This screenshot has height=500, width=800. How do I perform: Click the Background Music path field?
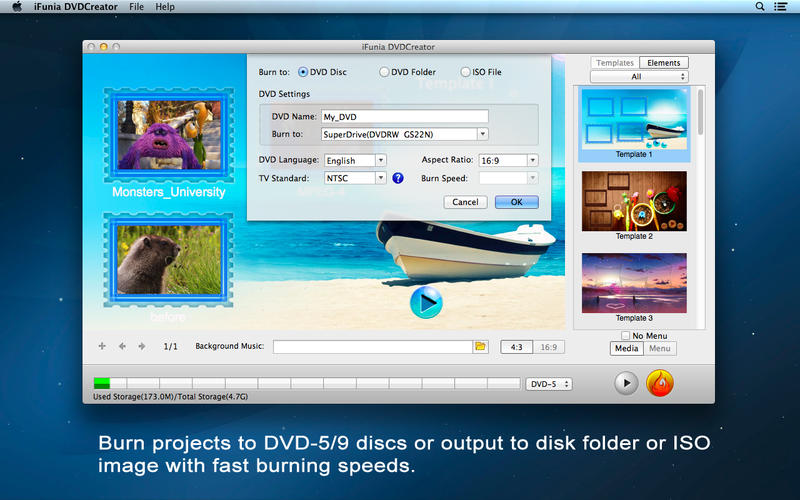[373, 347]
